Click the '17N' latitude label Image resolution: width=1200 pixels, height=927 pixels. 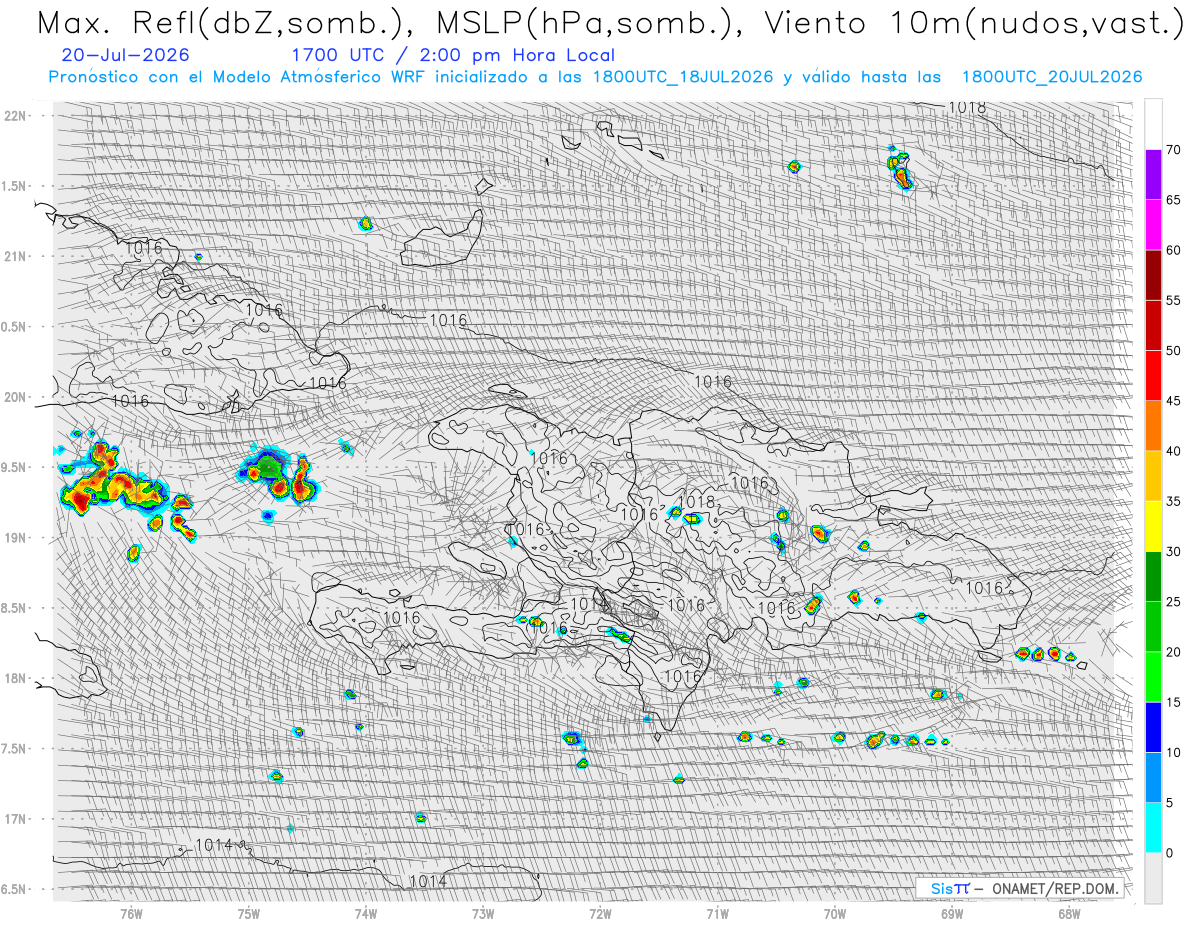[15, 819]
